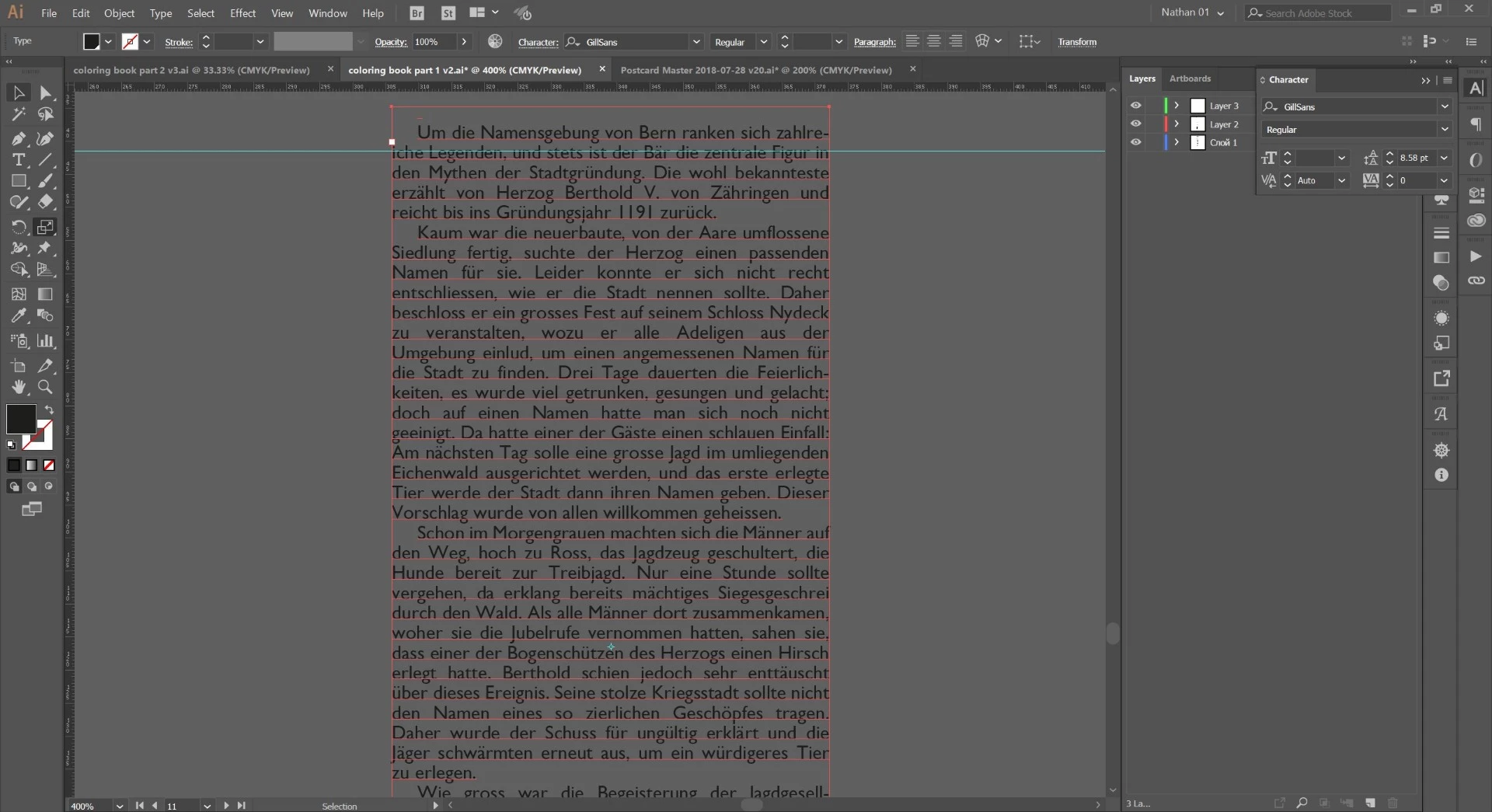Open the Effect menu
This screenshot has width=1492, height=812.
[242, 13]
